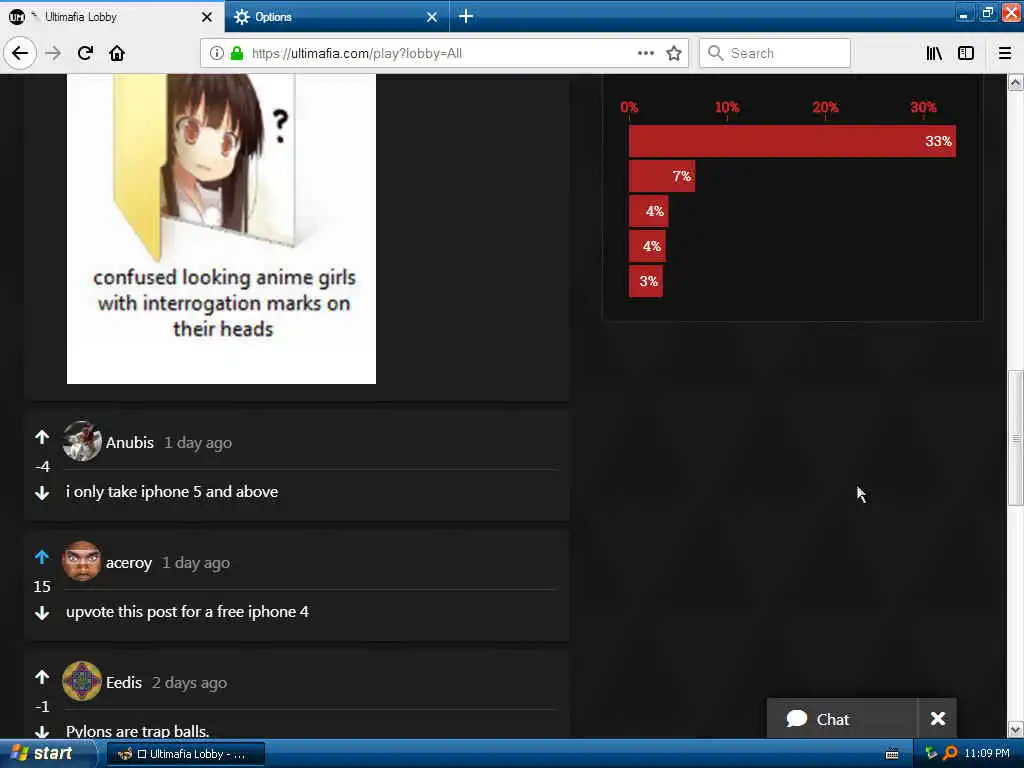
Task: Click the 3% red chart bar
Action: [646, 281]
